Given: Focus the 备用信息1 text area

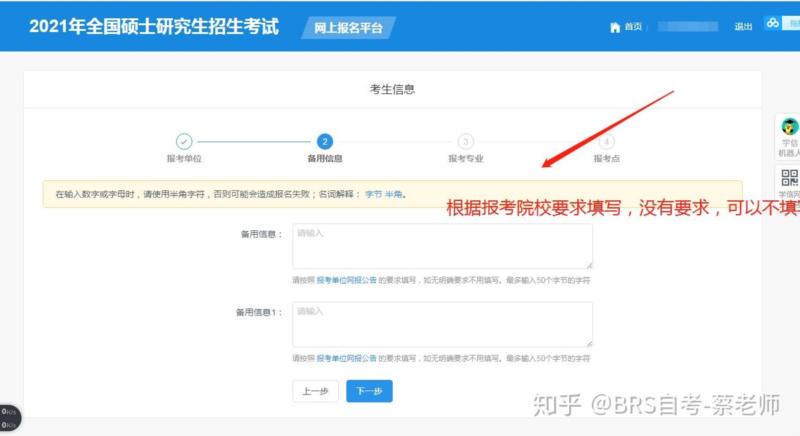Looking at the screenshot, I should [x=442, y=324].
